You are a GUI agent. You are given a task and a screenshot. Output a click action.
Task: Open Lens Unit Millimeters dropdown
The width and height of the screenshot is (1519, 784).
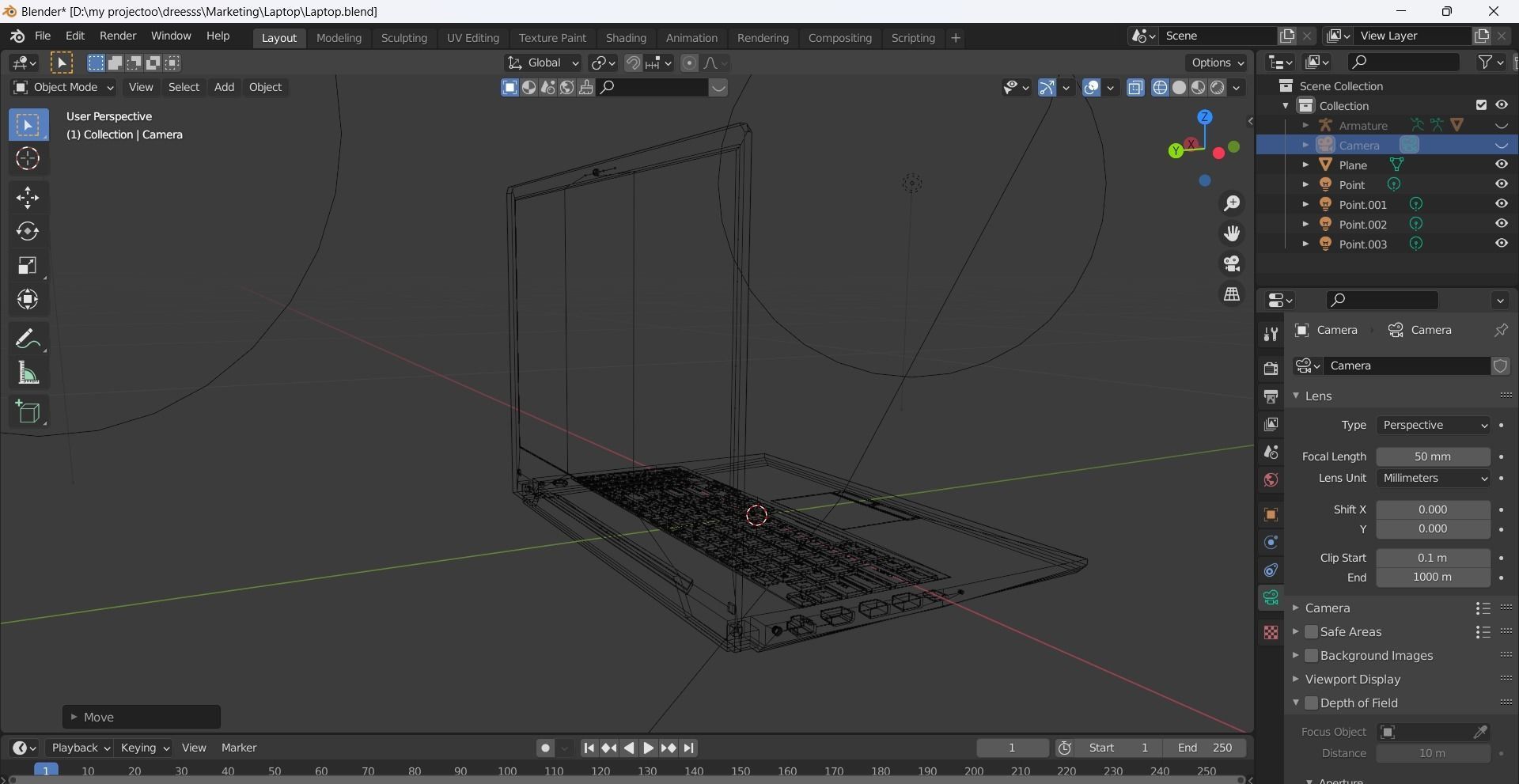pyautogui.click(x=1433, y=479)
